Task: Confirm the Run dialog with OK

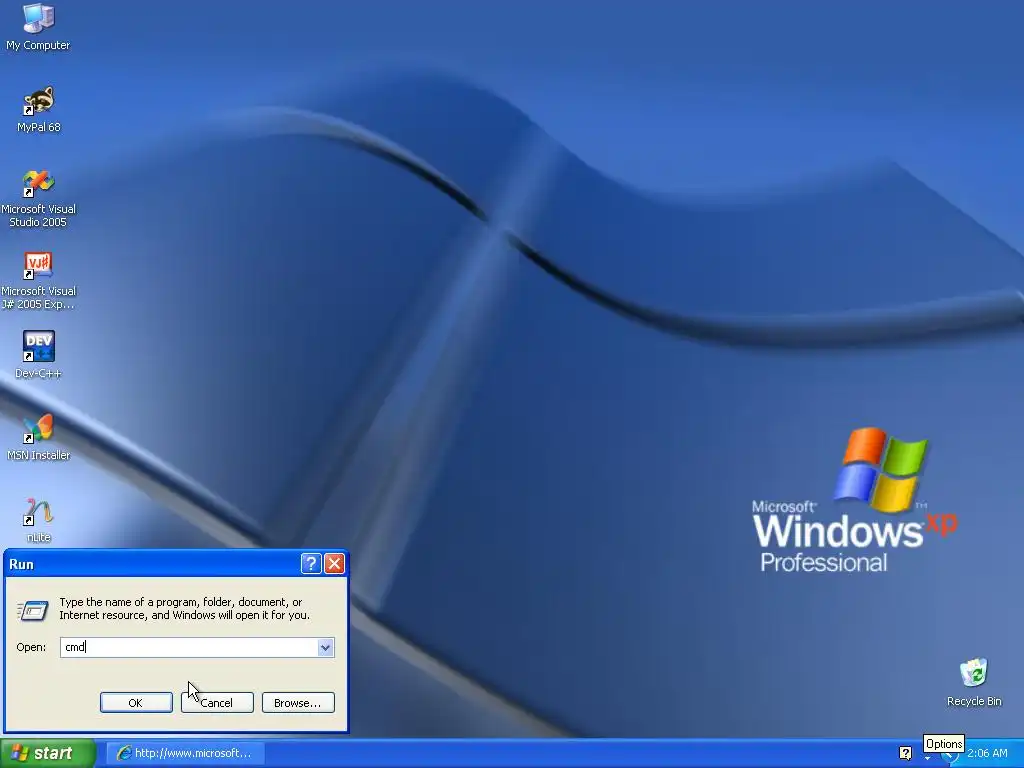Action: coord(136,703)
